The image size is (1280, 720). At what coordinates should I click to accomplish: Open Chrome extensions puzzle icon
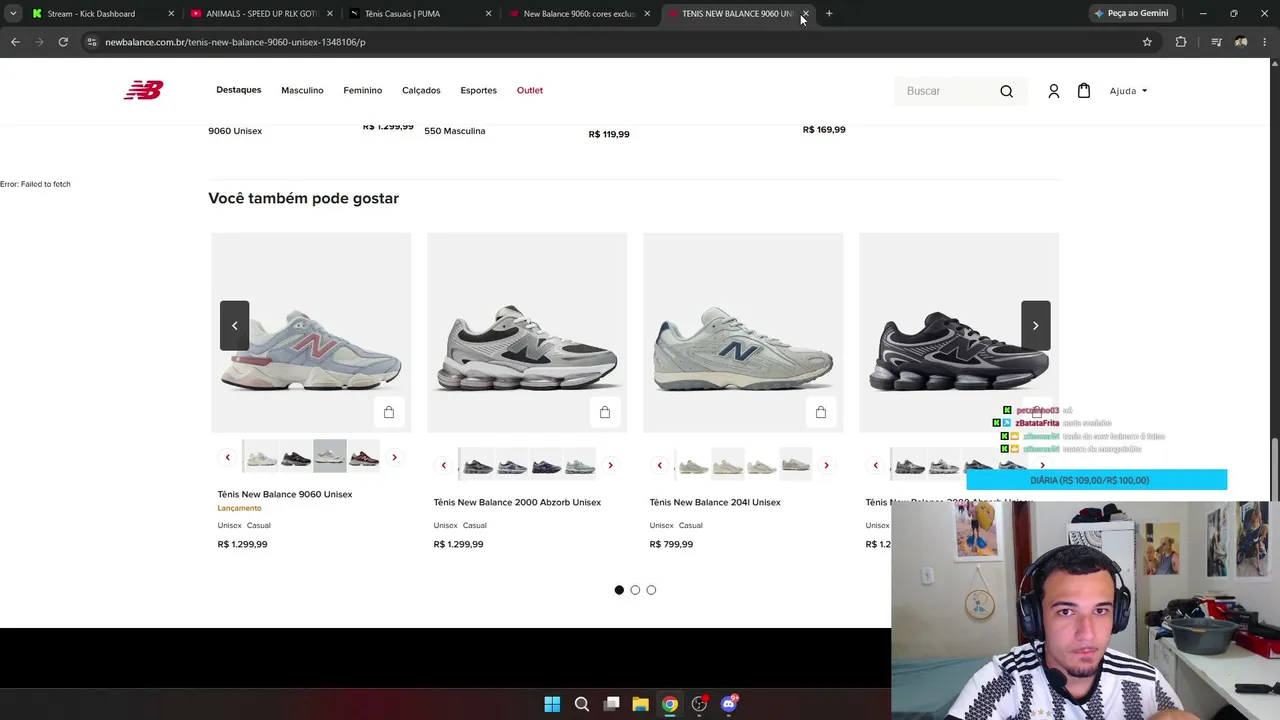tap(1181, 42)
